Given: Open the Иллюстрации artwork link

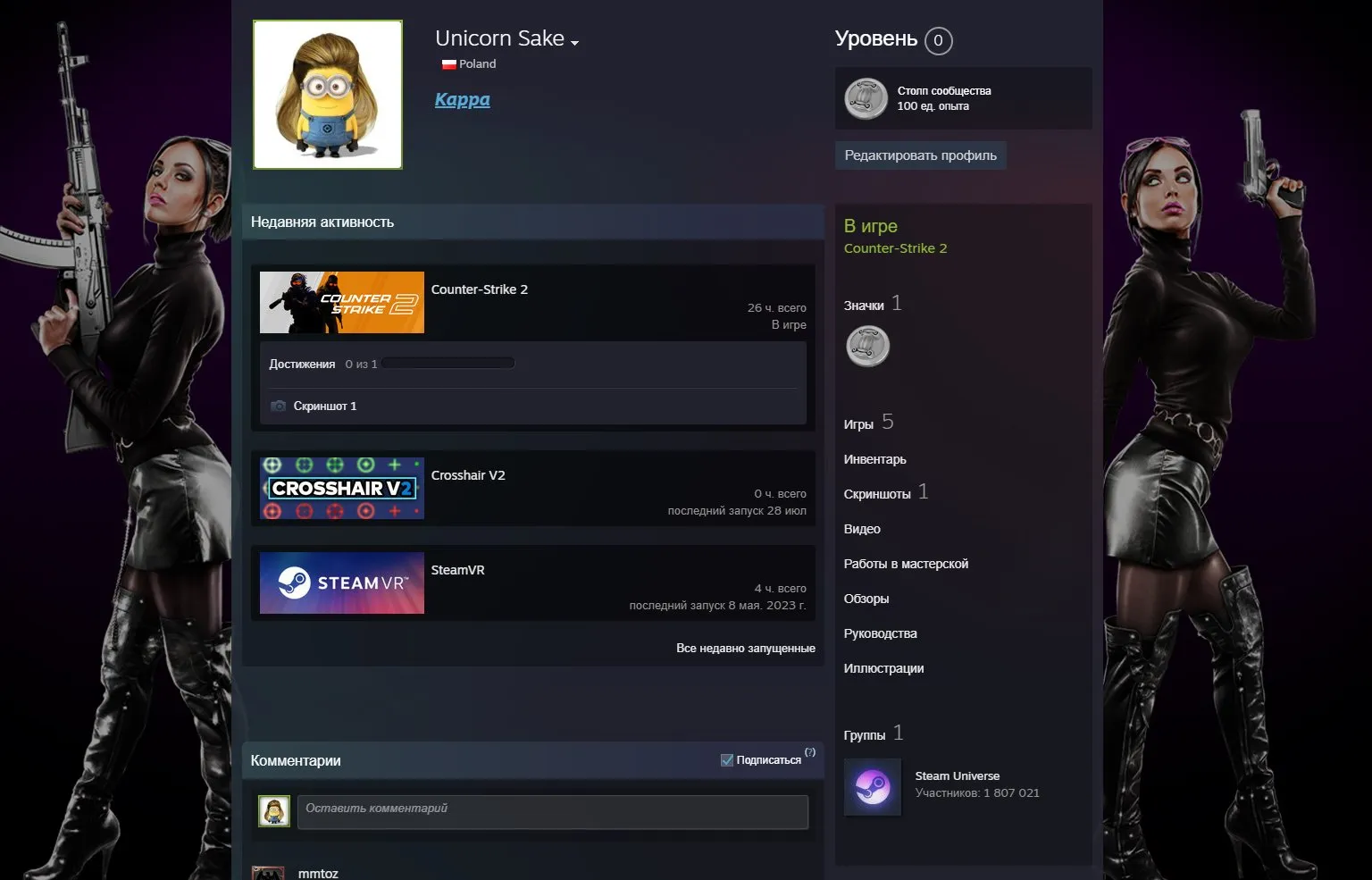Looking at the screenshot, I should (x=883, y=668).
